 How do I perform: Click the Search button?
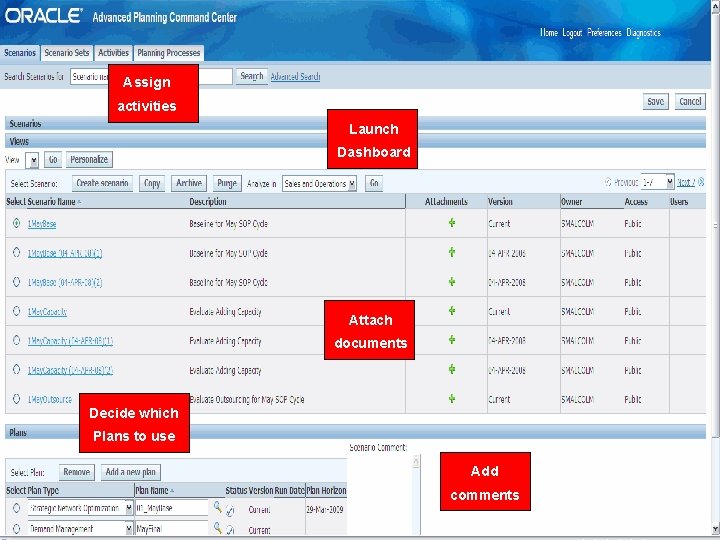click(252, 76)
